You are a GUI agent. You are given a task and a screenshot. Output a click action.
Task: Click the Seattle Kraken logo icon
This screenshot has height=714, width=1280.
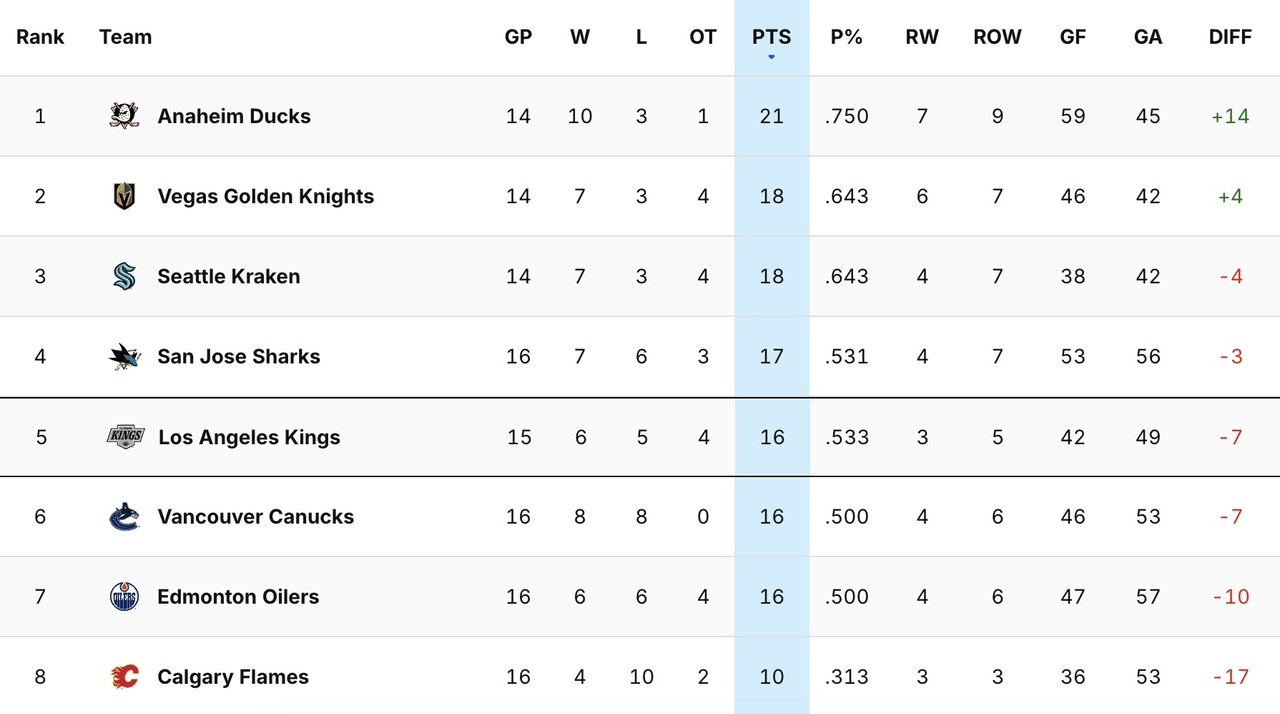point(123,276)
